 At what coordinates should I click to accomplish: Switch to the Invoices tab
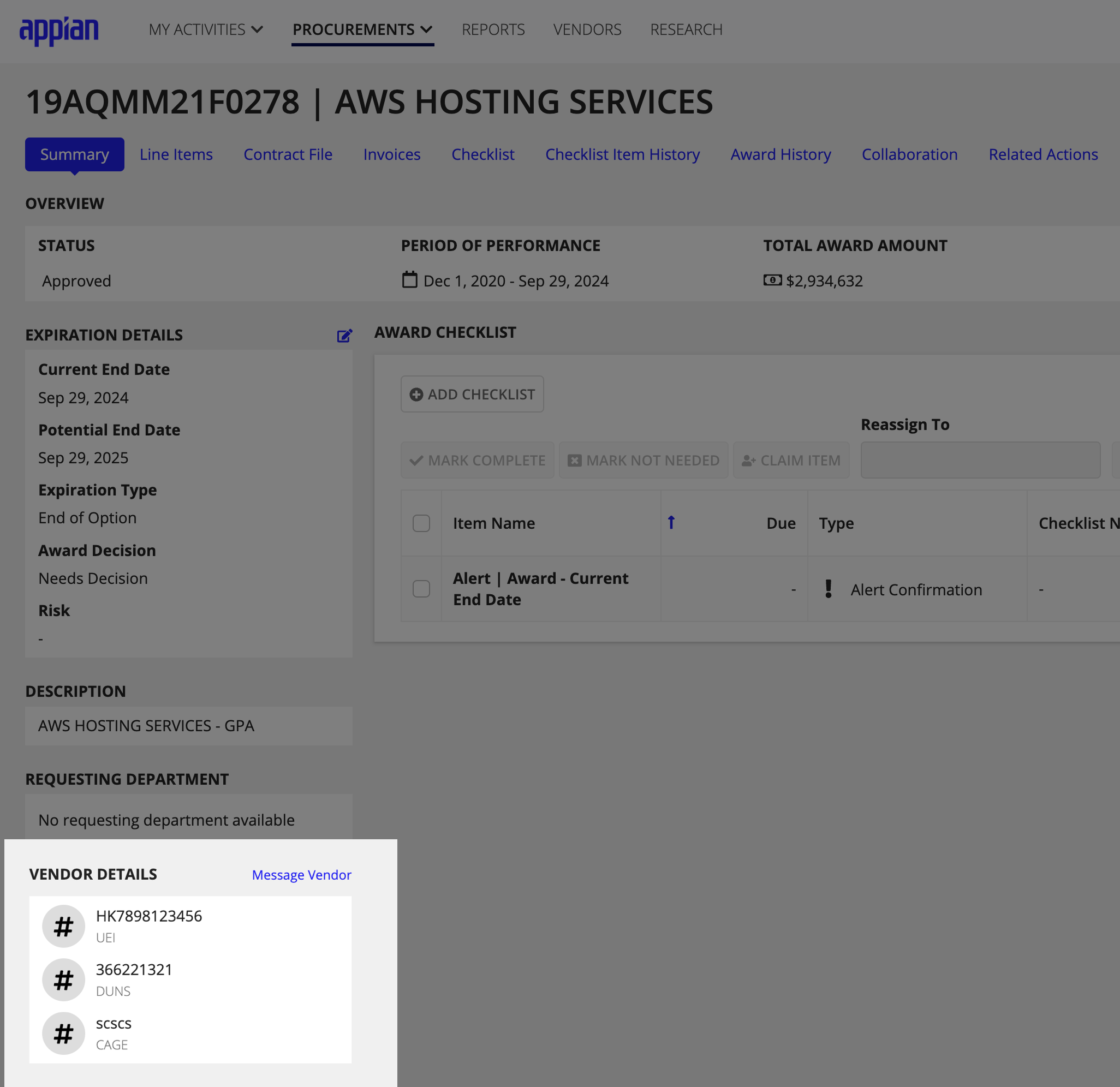point(391,154)
